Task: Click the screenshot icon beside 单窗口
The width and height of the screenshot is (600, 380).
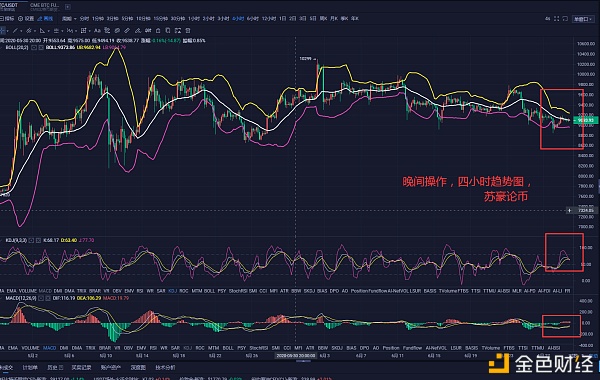Action: tap(565, 18)
